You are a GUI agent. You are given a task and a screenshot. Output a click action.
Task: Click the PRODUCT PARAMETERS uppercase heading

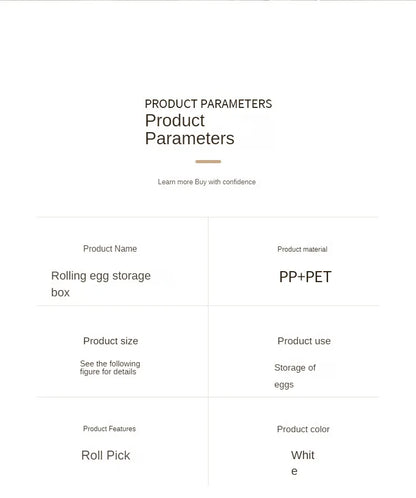point(208,104)
